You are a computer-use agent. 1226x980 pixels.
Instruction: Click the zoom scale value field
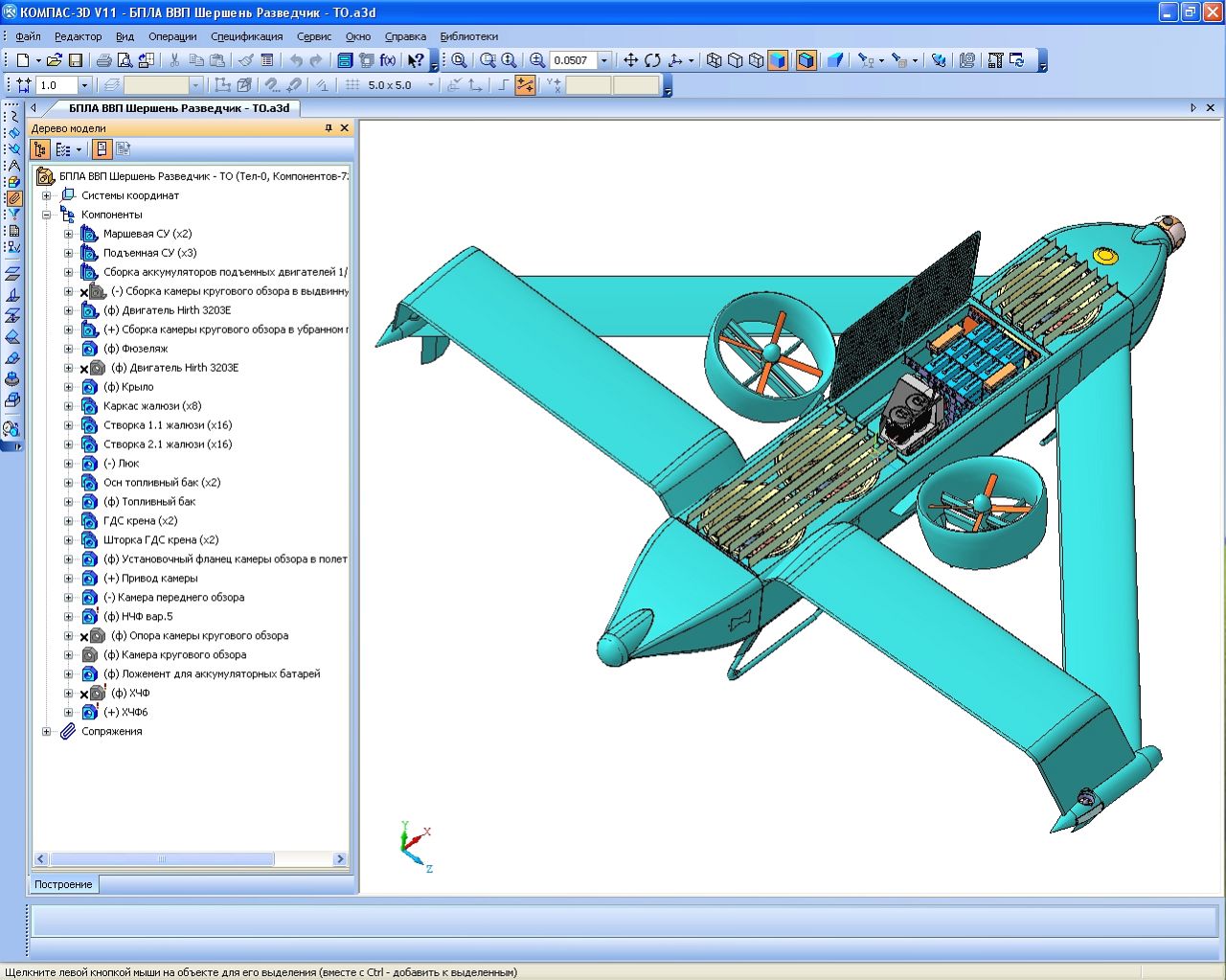point(572,60)
